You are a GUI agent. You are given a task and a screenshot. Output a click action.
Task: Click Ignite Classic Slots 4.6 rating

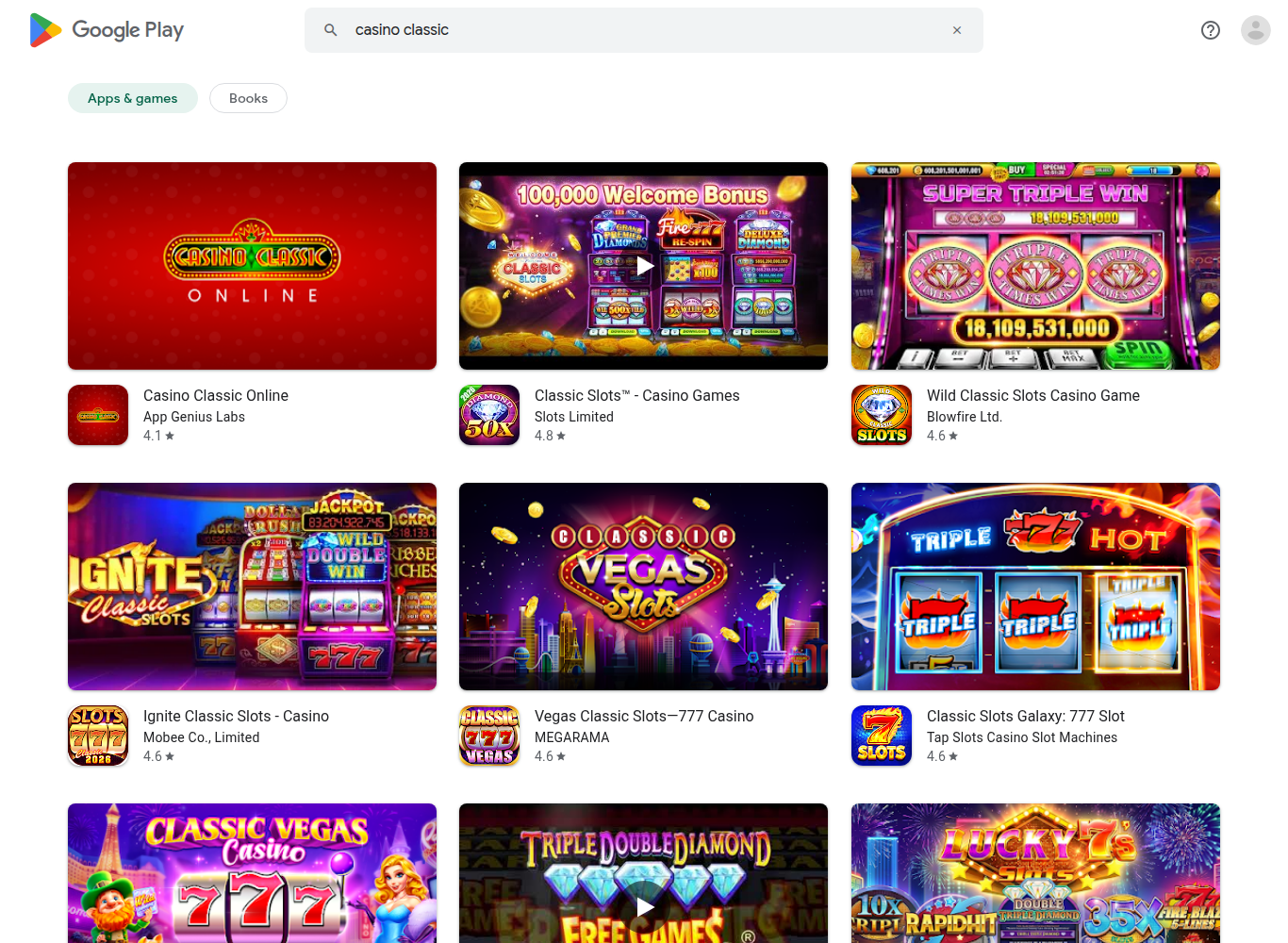click(159, 756)
